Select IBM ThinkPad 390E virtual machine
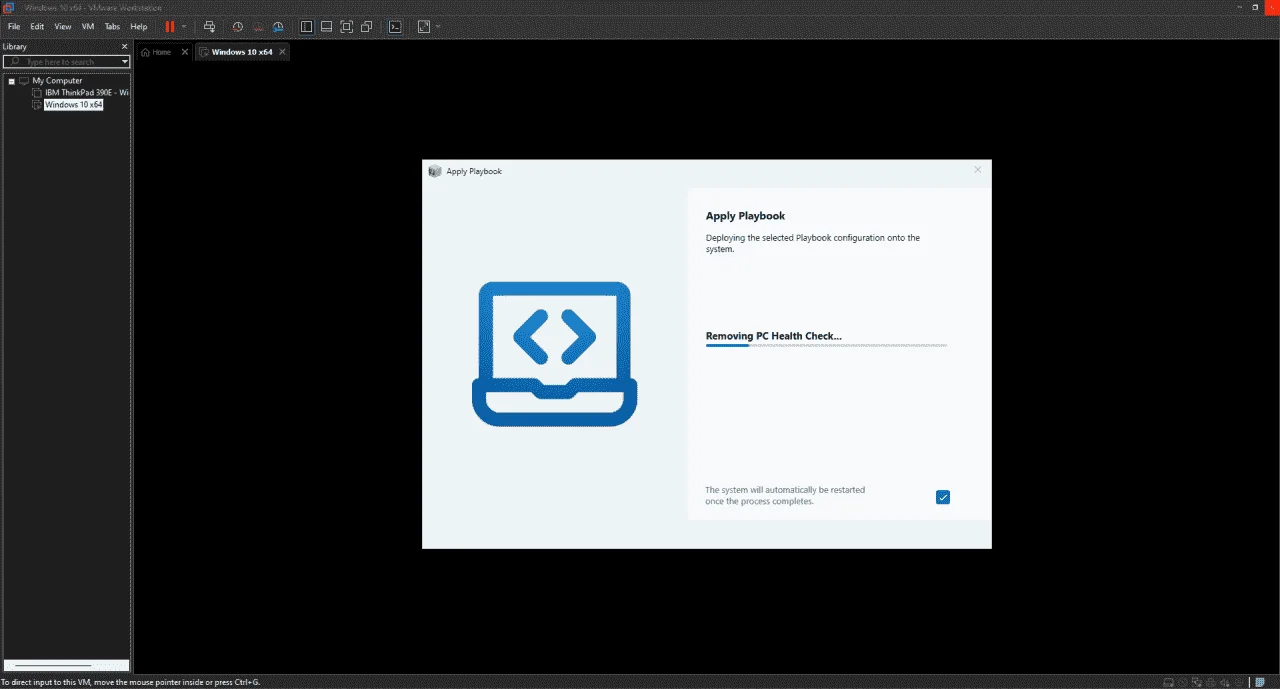The width and height of the screenshot is (1280, 689). point(86,92)
